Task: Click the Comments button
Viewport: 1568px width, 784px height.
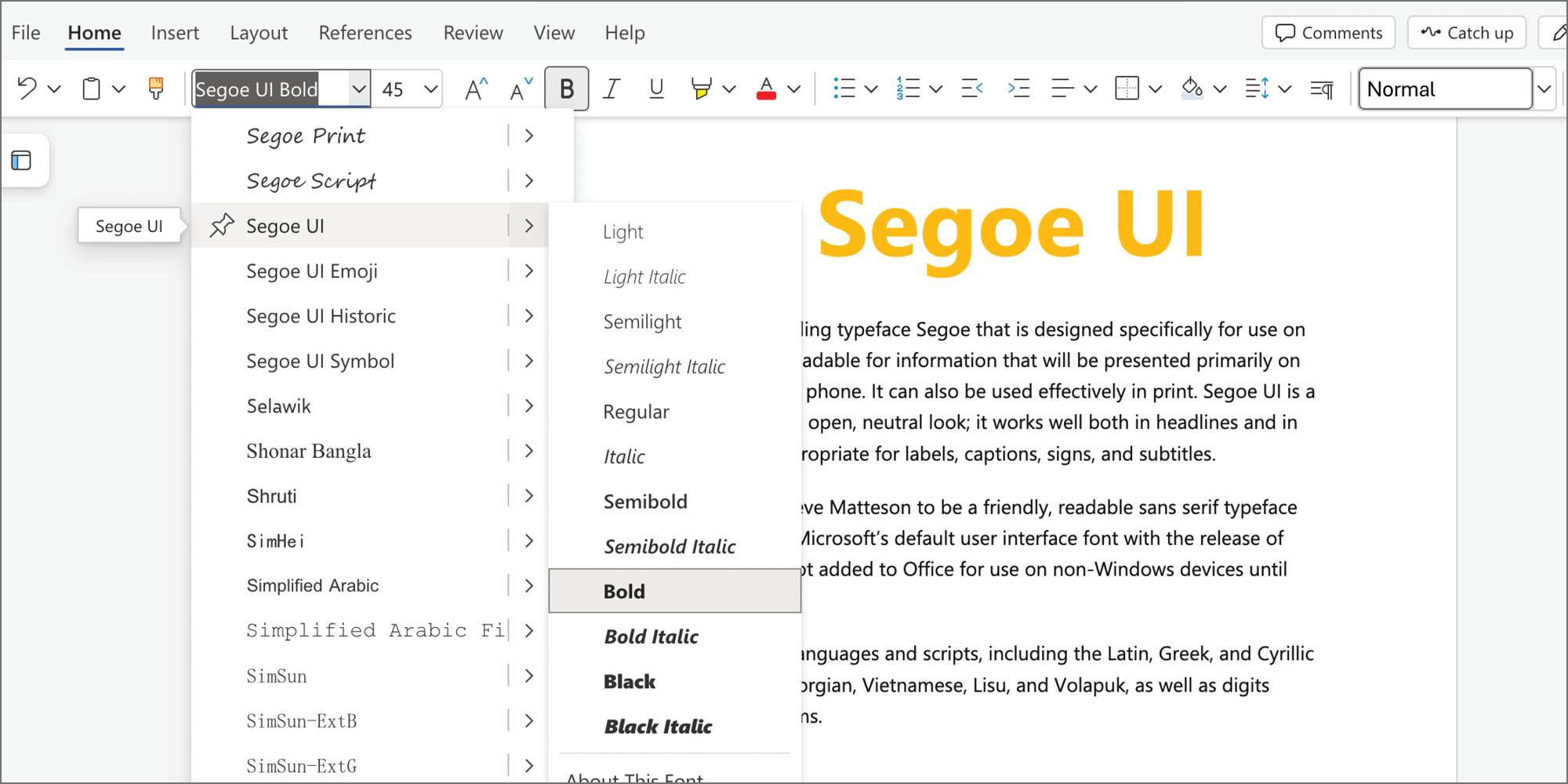Action: 1328,32
